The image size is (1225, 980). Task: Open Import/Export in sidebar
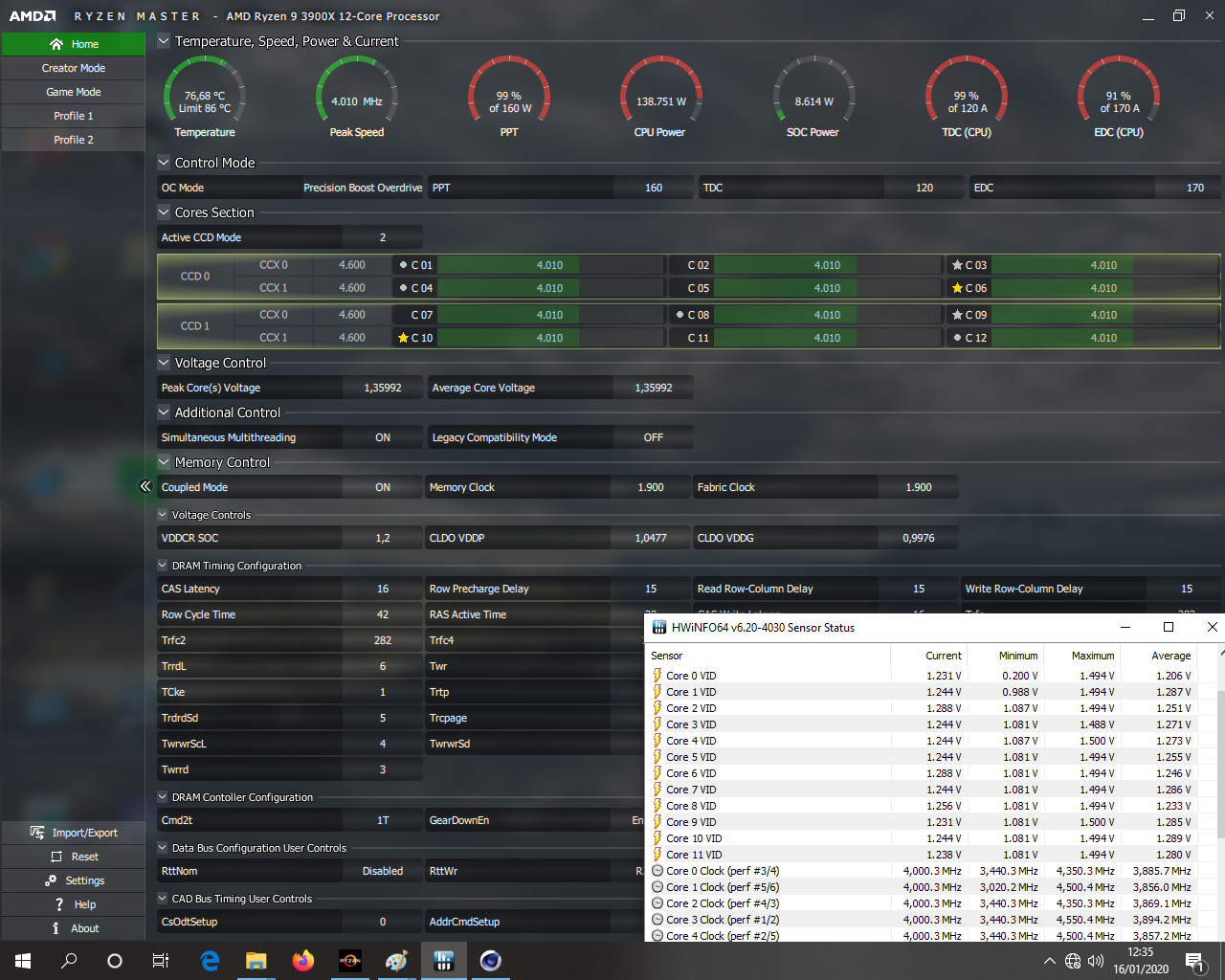tap(74, 833)
